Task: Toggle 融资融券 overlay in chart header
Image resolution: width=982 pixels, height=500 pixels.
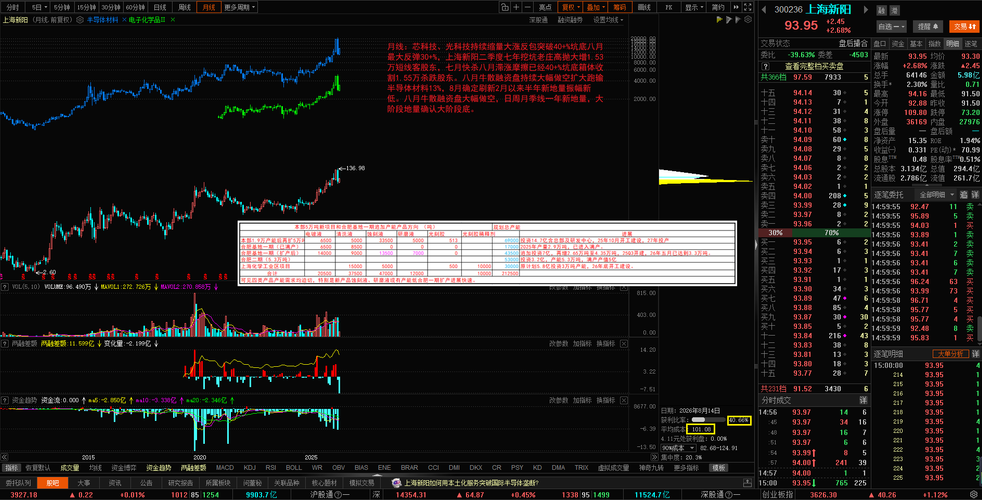Action: tap(570, 20)
